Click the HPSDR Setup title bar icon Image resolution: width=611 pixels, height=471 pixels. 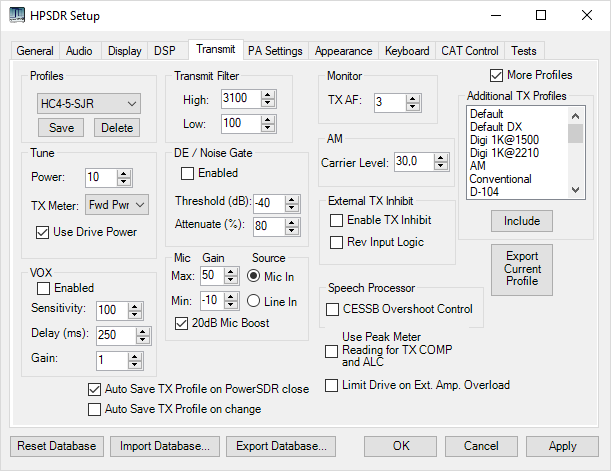17,15
